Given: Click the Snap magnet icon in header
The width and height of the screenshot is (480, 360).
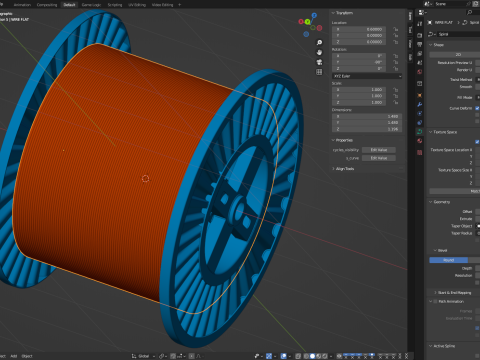Looking at the screenshot, I should [173, 356].
